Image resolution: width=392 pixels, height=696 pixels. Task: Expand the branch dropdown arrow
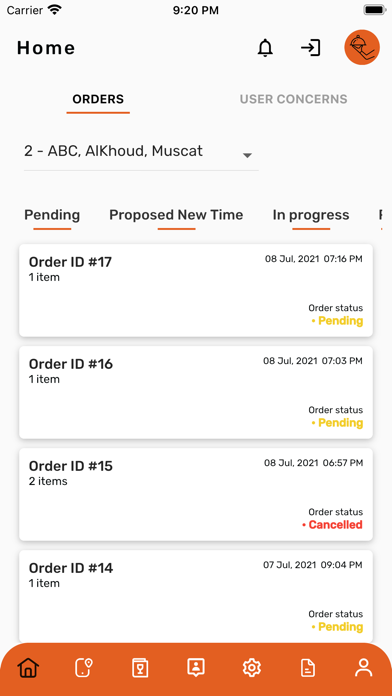coord(248,155)
